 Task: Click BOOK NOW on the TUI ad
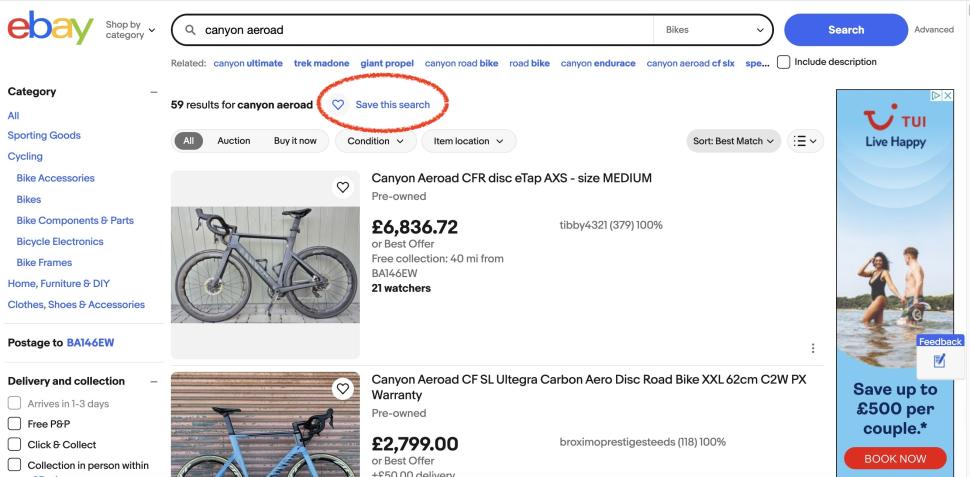(x=895, y=458)
